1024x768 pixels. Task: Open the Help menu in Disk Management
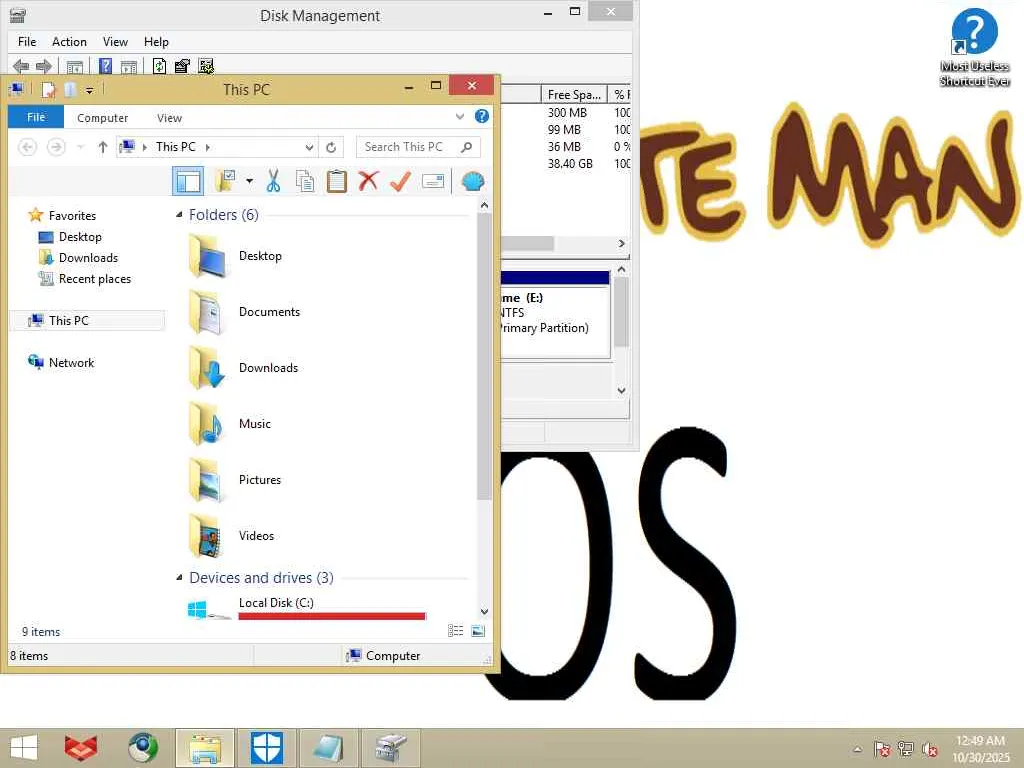point(156,42)
